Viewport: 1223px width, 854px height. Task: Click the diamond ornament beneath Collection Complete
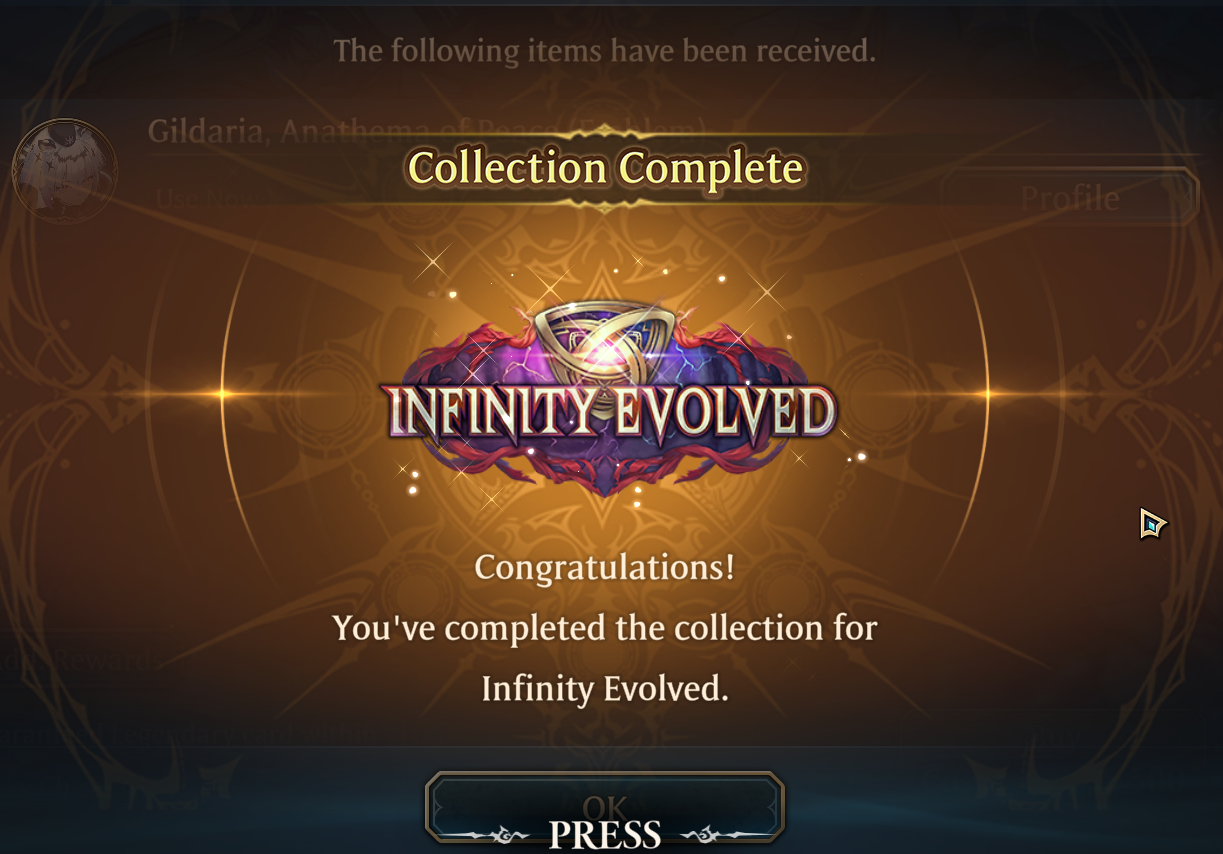(604, 205)
